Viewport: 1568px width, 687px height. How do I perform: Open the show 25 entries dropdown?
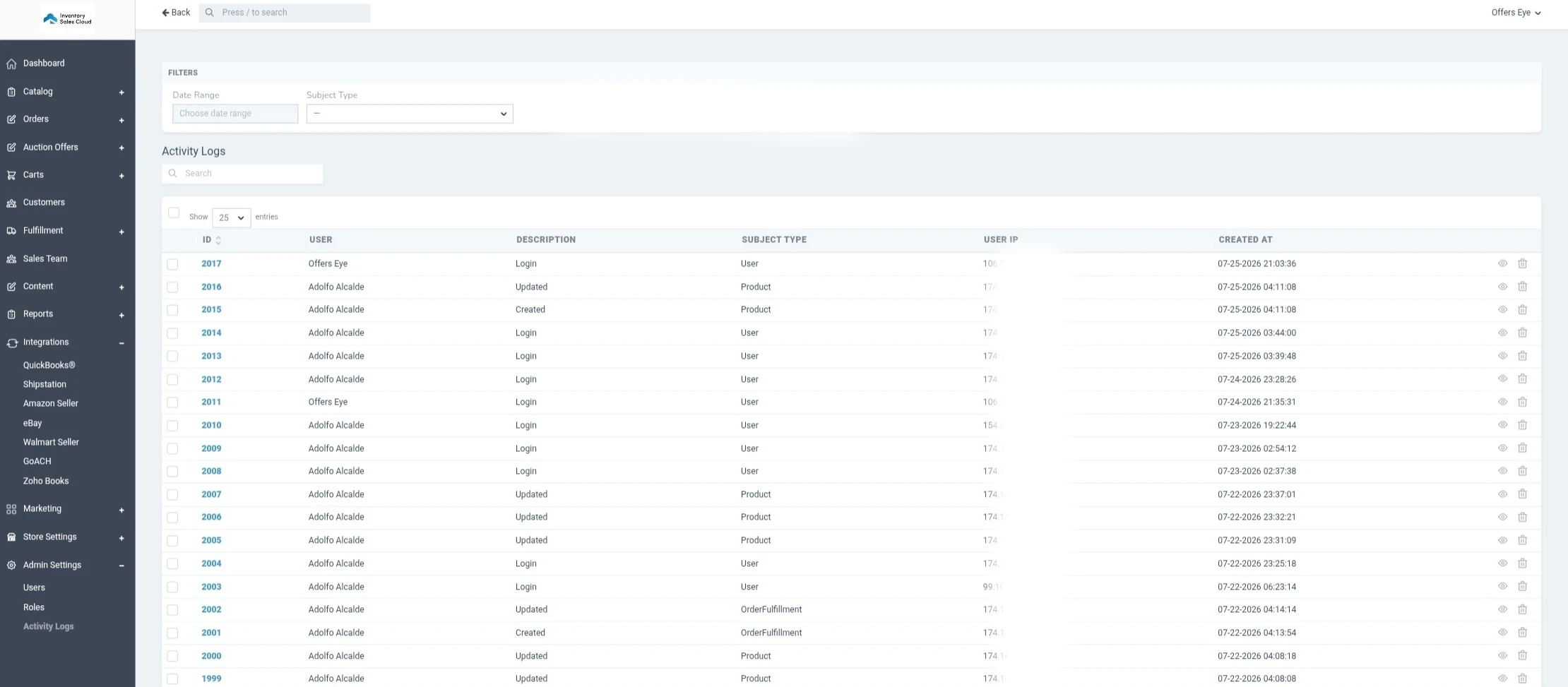pos(231,217)
